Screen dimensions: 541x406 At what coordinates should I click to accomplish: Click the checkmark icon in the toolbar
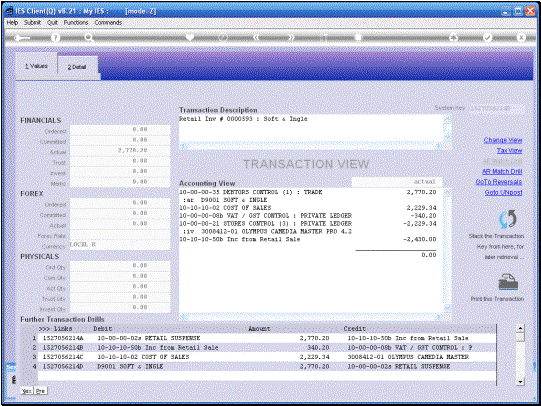point(488,37)
